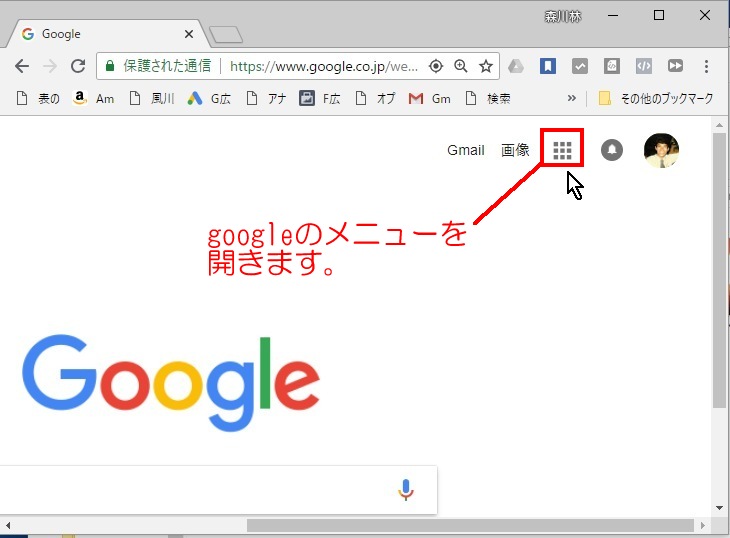Open Google notifications bell

[612, 150]
